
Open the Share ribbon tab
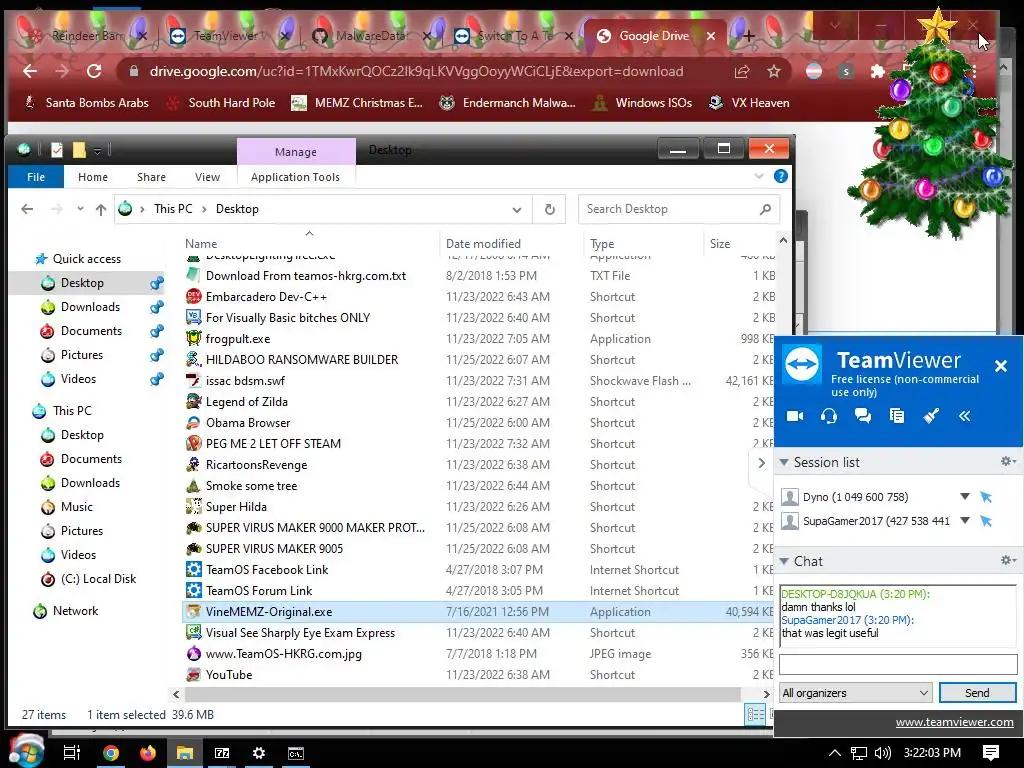151,177
